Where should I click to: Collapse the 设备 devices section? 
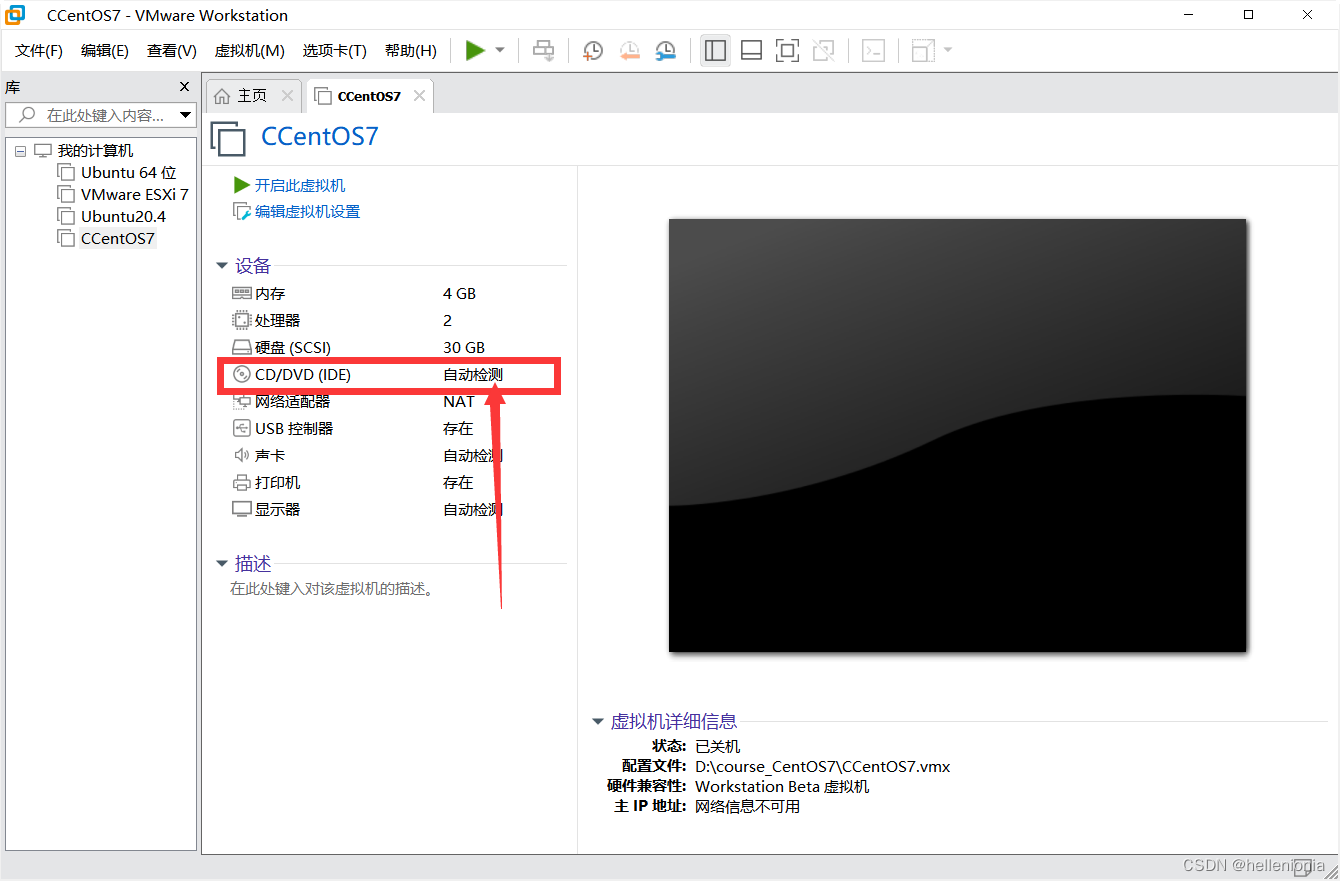[222, 265]
